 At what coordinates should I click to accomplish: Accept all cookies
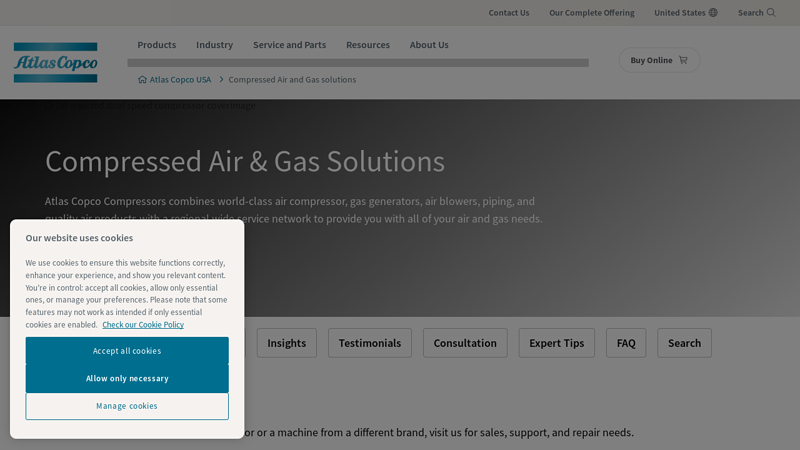pos(127,351)
